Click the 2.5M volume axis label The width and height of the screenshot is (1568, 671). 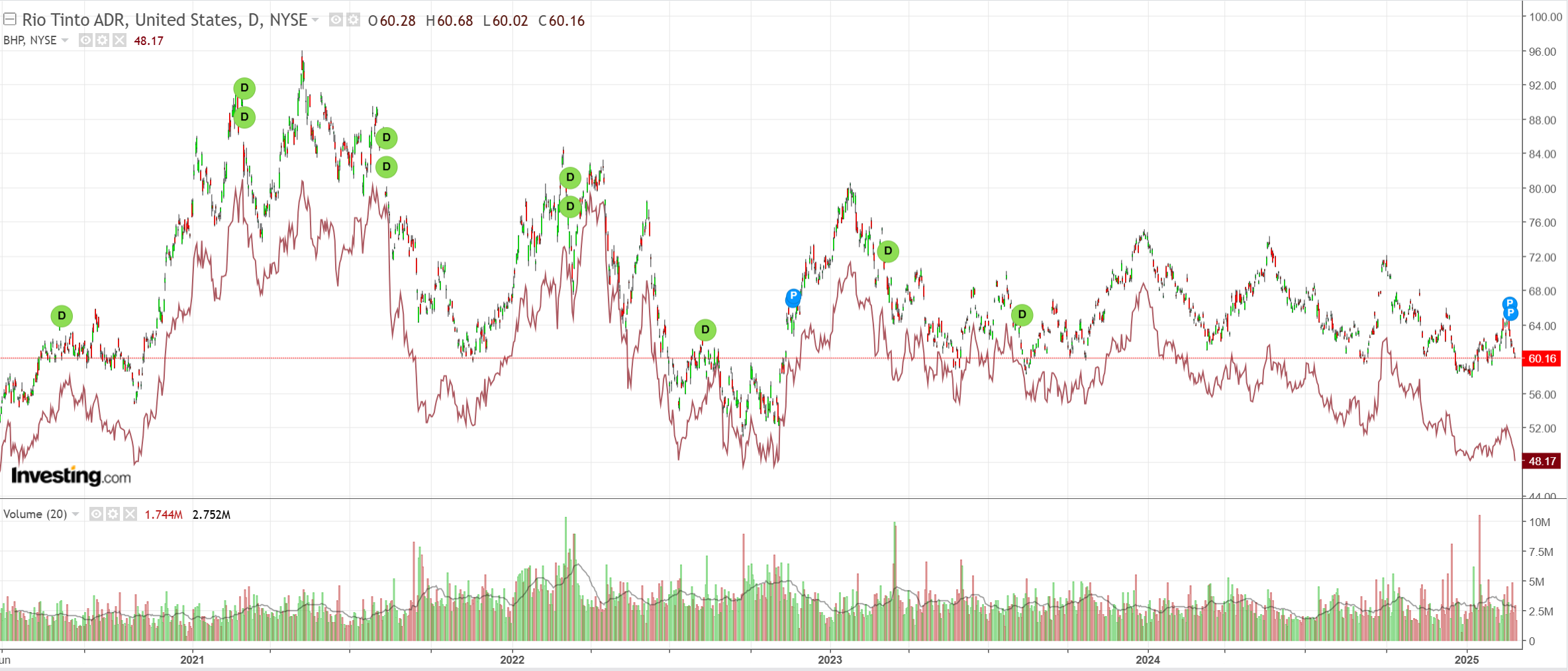(1541, 611)
